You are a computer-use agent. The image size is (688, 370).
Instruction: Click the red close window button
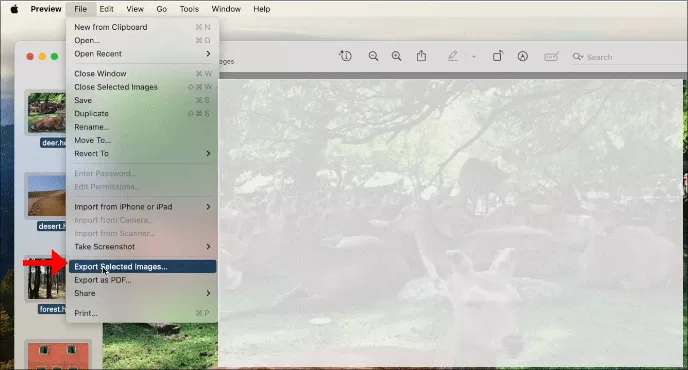30,56
